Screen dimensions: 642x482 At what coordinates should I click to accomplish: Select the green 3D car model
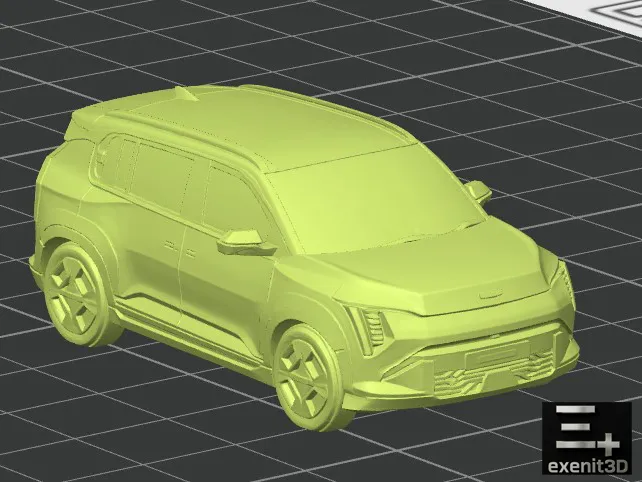click(304, 258)
